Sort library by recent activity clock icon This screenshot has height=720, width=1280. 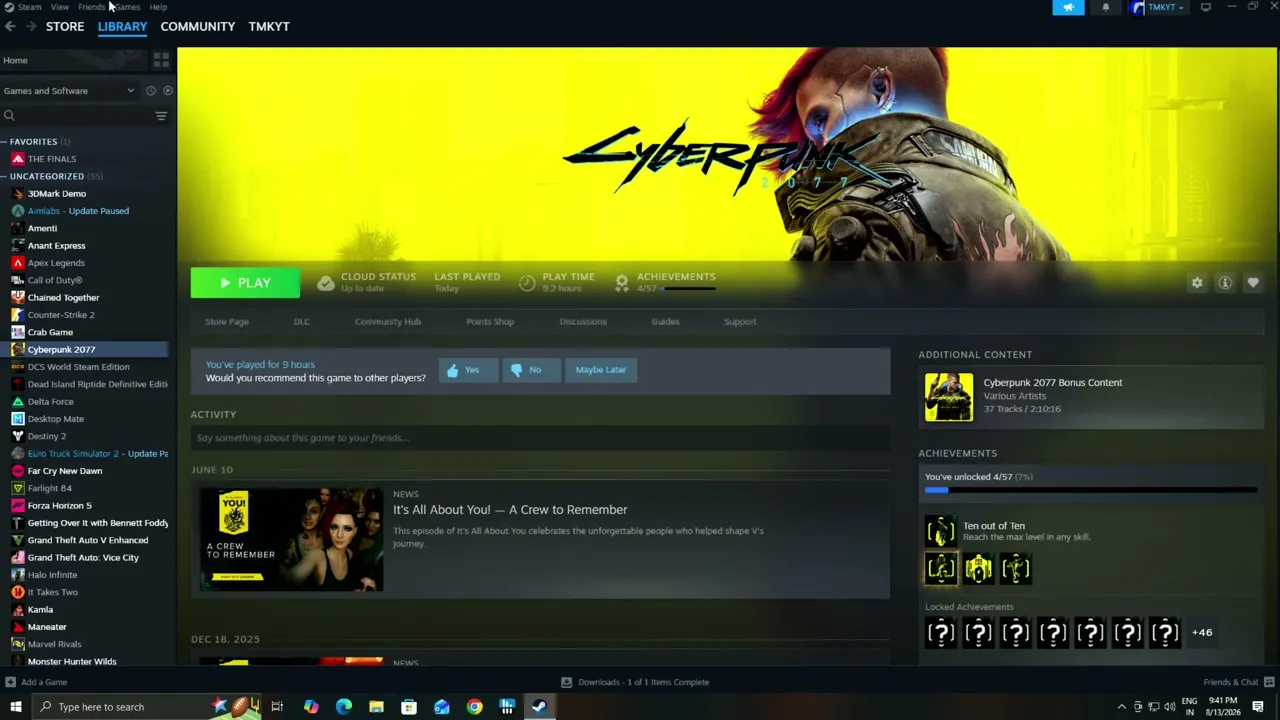tap(151, 91)
